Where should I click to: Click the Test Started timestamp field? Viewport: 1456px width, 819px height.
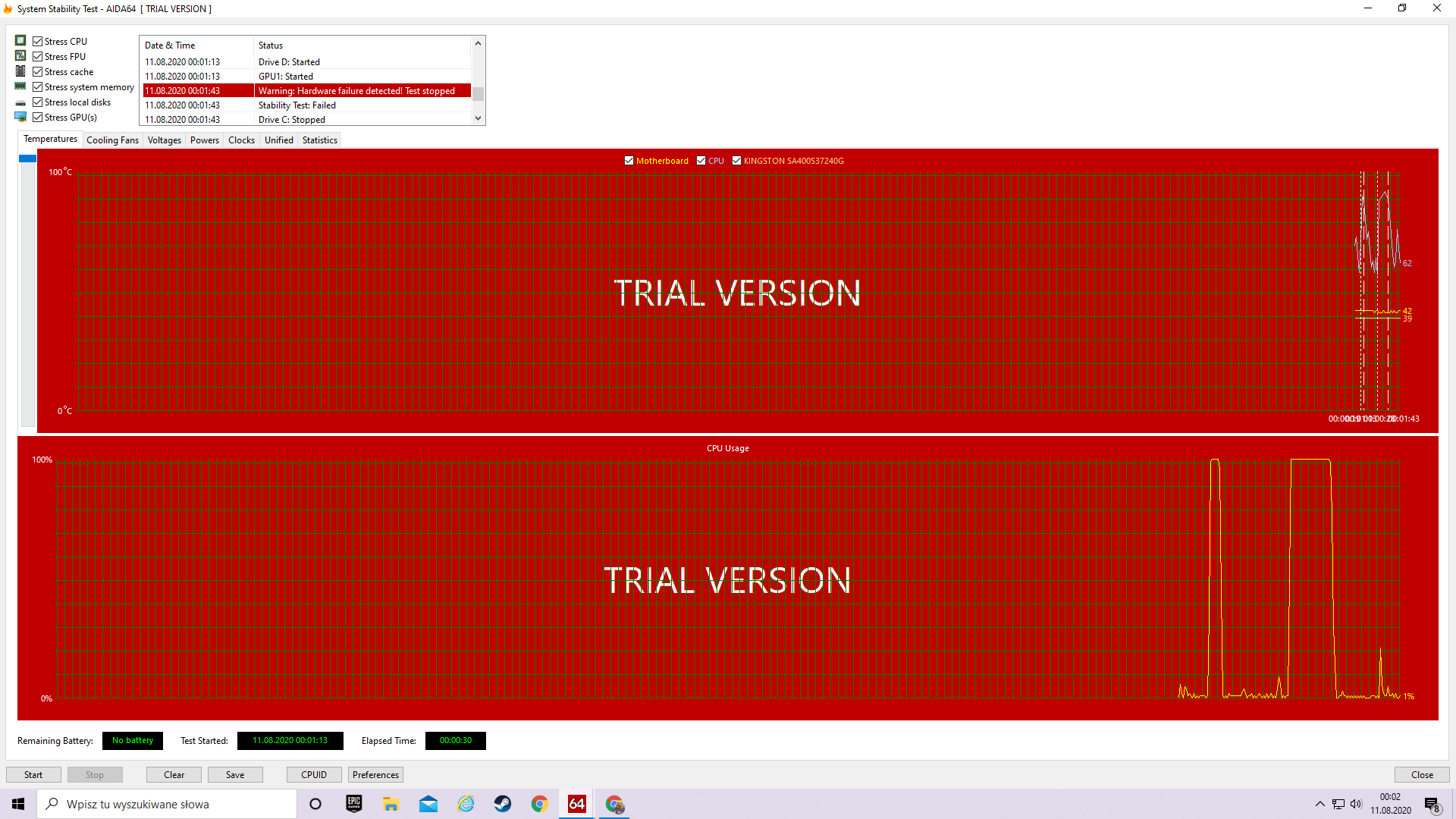tap(290, 741)
